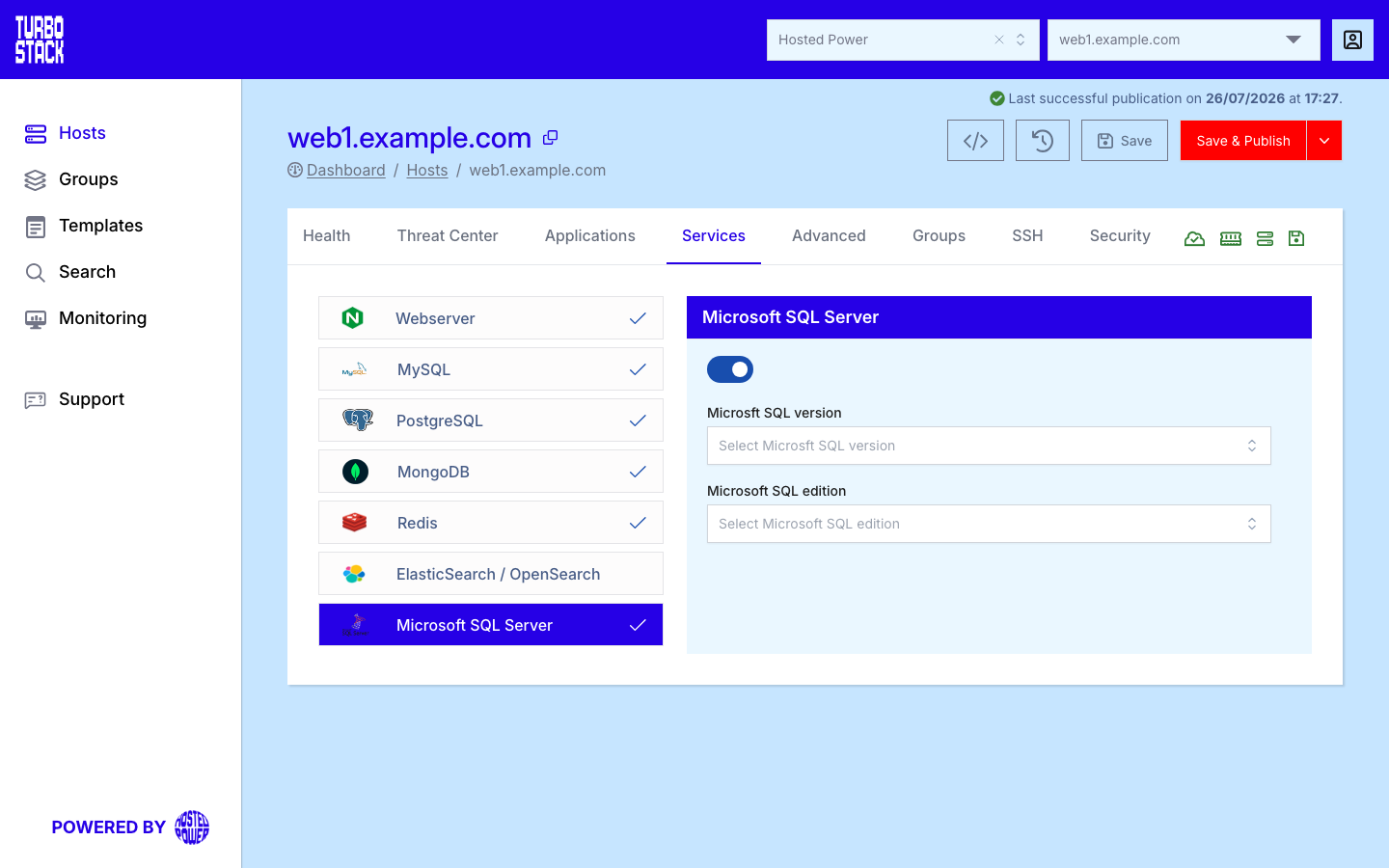Select the Services tab
The image size is (1389, 868).
(714, 236)
